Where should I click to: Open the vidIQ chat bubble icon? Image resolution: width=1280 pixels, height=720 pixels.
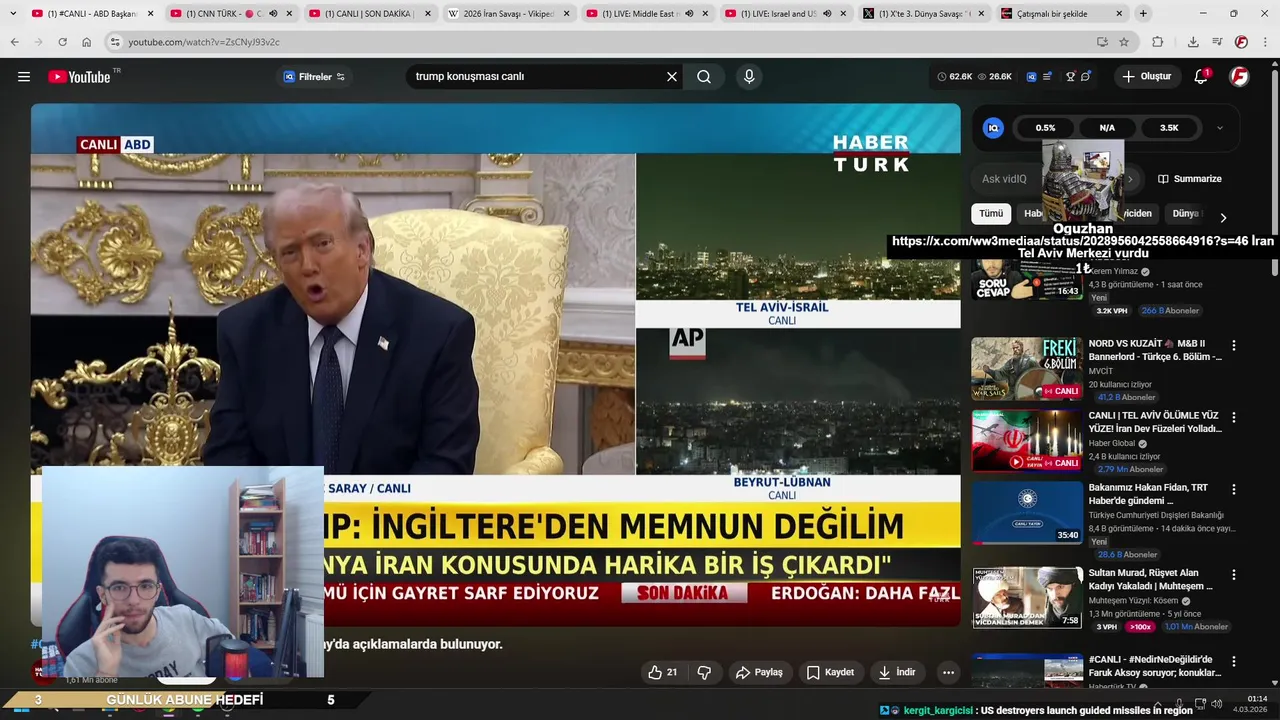[1086, 77]
